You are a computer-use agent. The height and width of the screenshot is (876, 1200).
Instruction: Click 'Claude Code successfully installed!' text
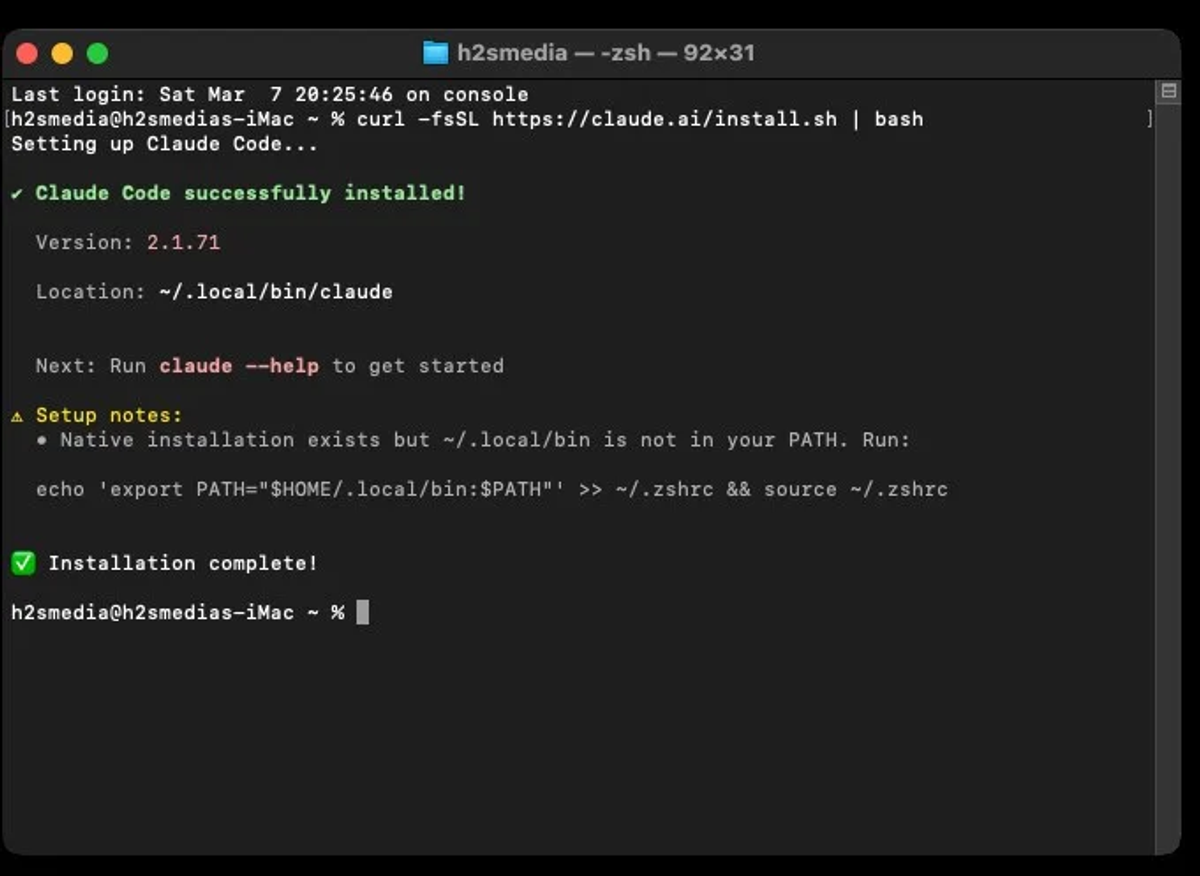251,193
